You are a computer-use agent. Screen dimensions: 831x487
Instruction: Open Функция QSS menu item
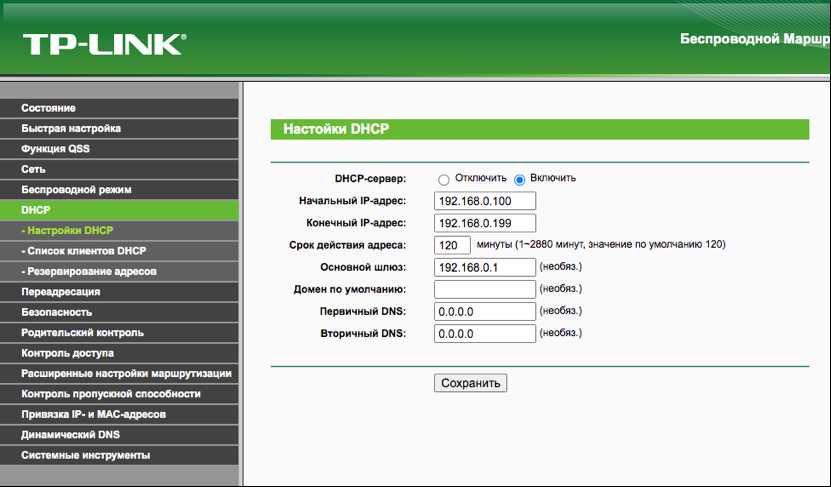[x=119, y=149]
